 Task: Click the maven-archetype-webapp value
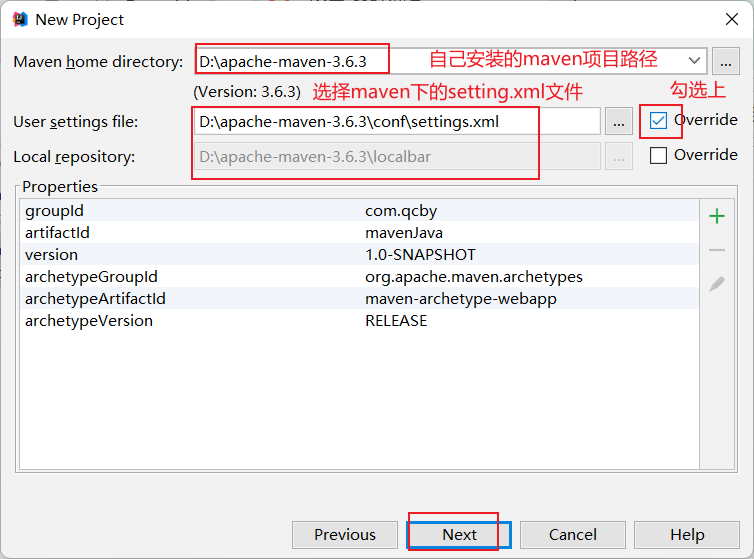point(461,299)
